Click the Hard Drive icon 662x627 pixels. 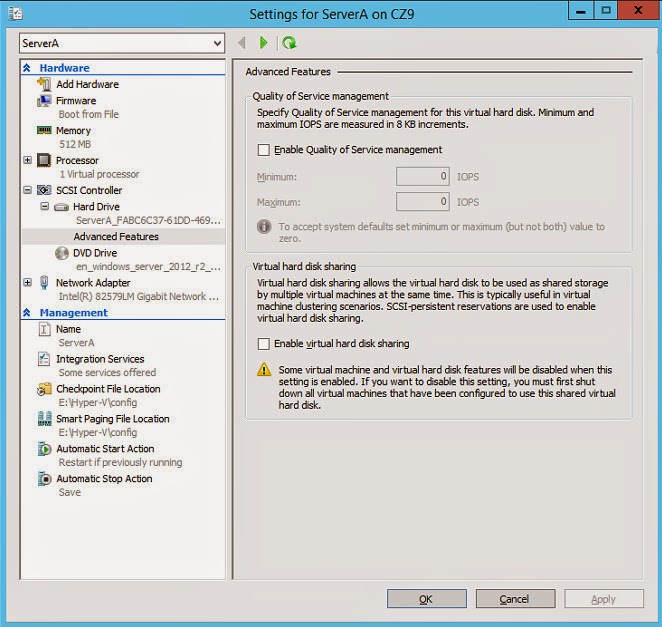click(x=61, y=207)
